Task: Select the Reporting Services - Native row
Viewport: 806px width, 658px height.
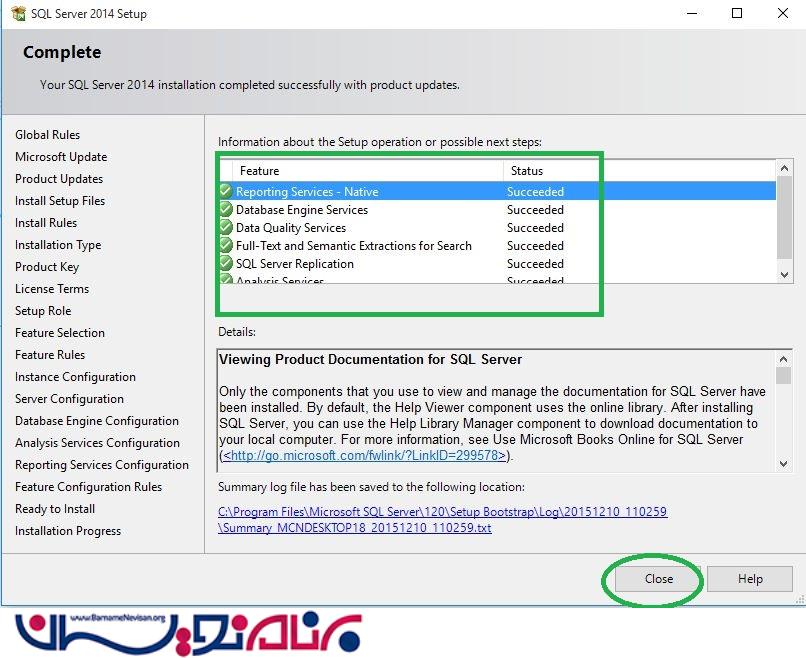Action: [498, 191]
